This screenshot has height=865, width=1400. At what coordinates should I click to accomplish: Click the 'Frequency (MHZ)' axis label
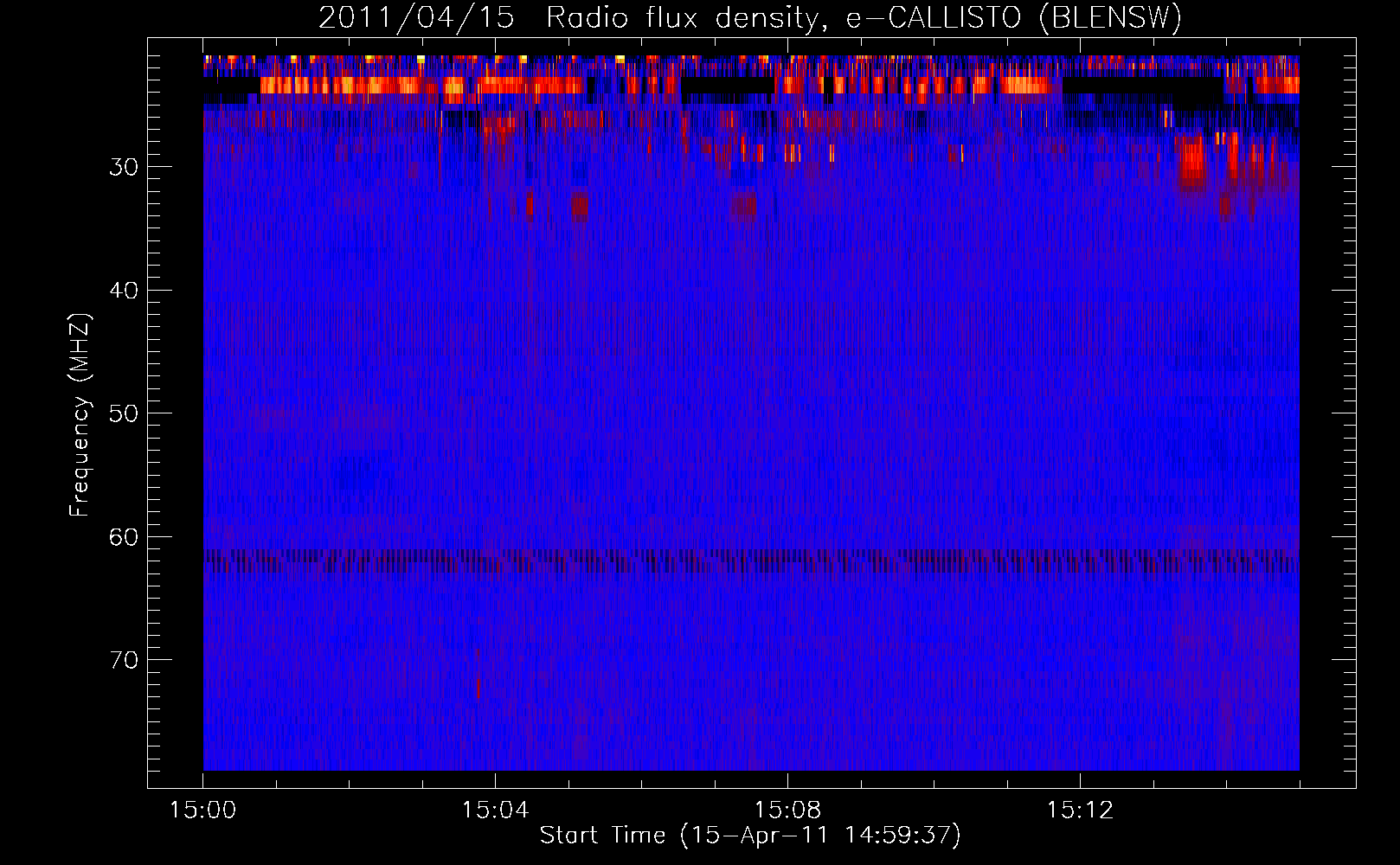(x=80, y=415)
